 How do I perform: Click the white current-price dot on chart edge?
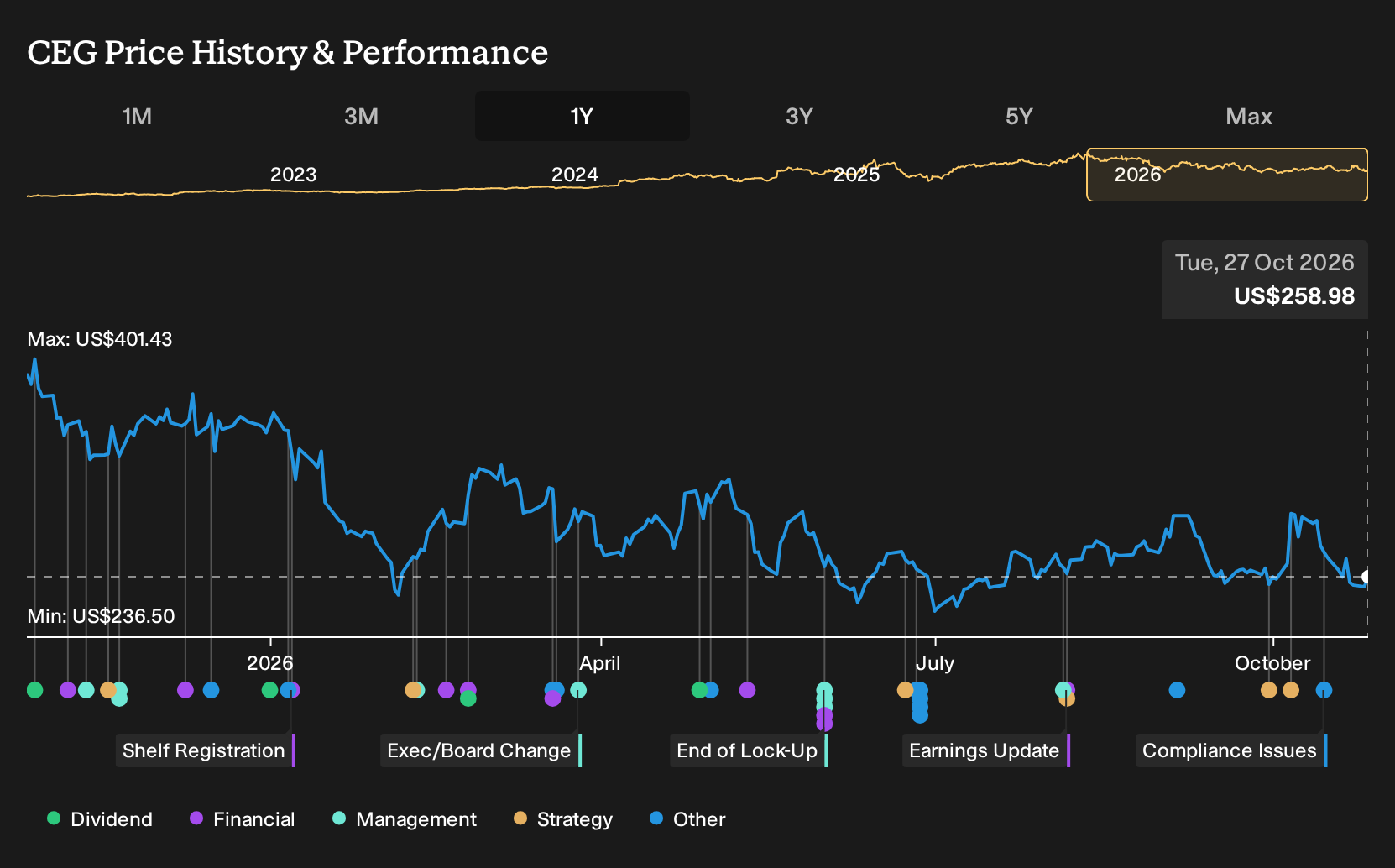tap(1366, 577)
